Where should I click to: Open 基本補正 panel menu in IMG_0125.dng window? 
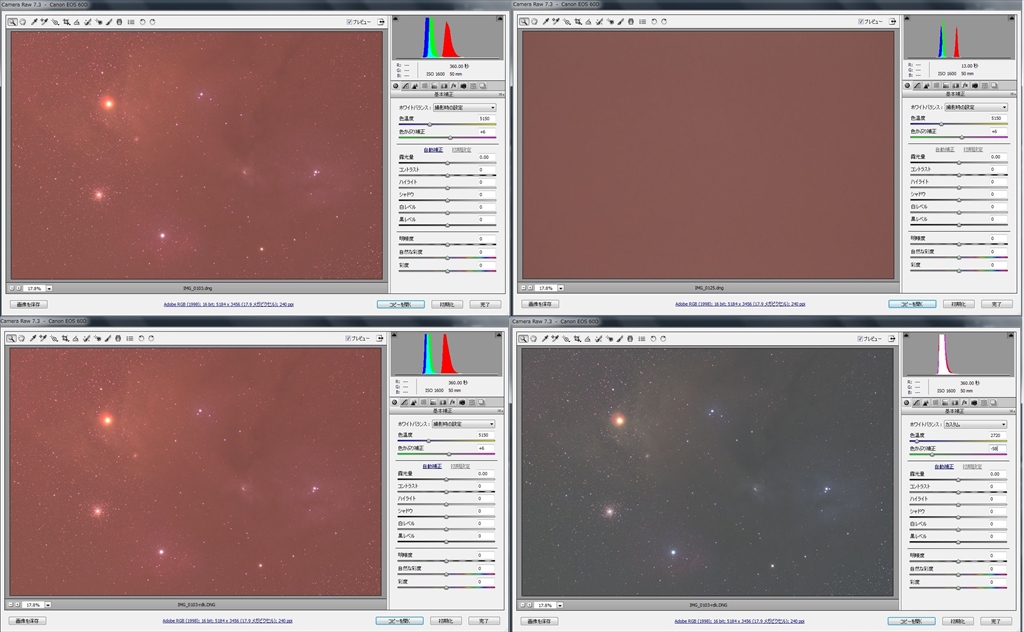pyautogui.click(x=1014, y=94)
